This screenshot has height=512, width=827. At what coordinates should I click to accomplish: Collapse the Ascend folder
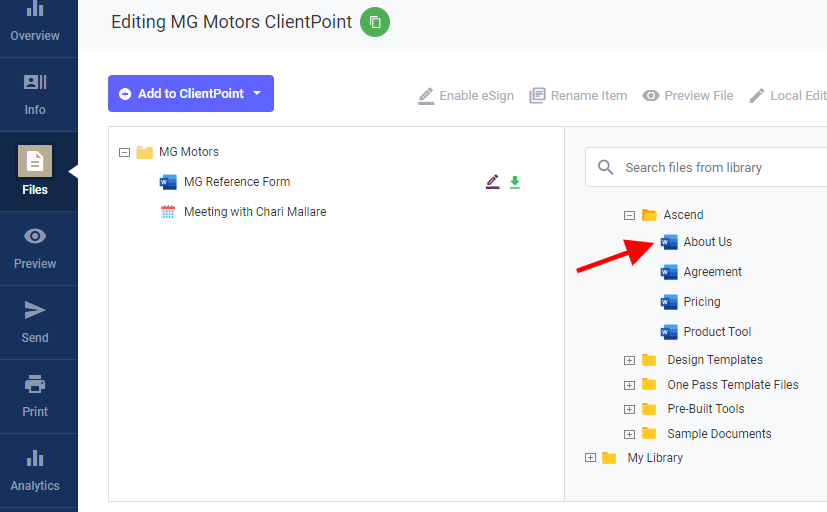629,215
